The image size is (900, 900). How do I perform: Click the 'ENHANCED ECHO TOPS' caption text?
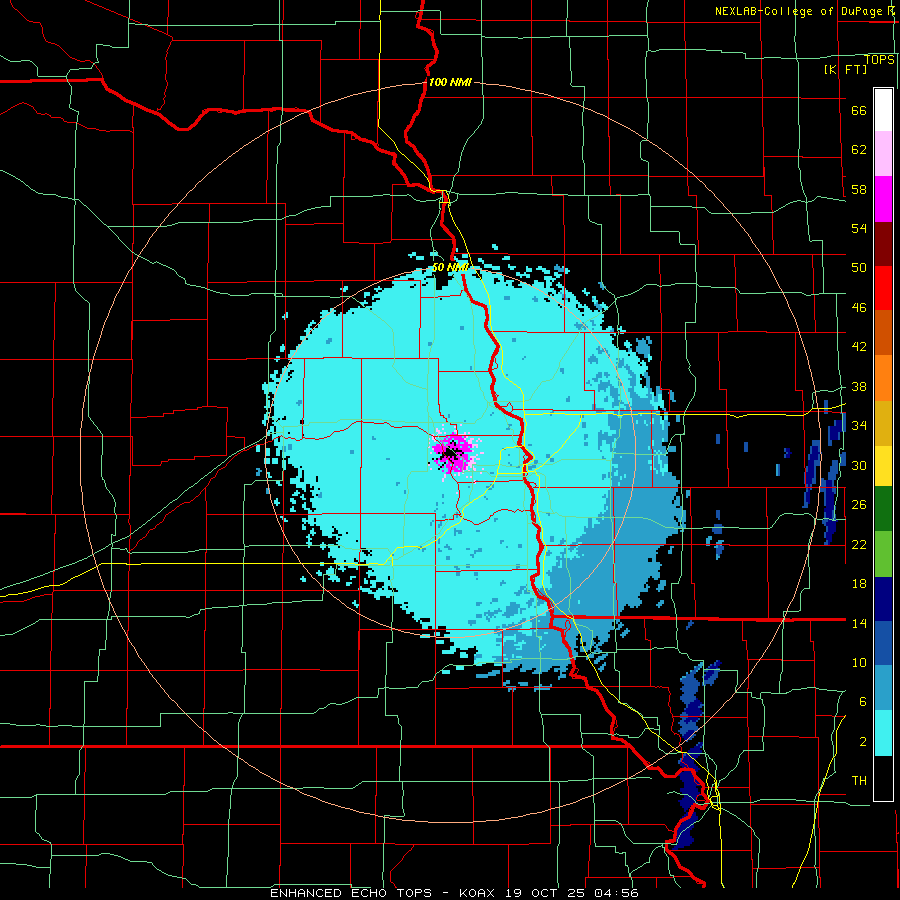(351, 893)
